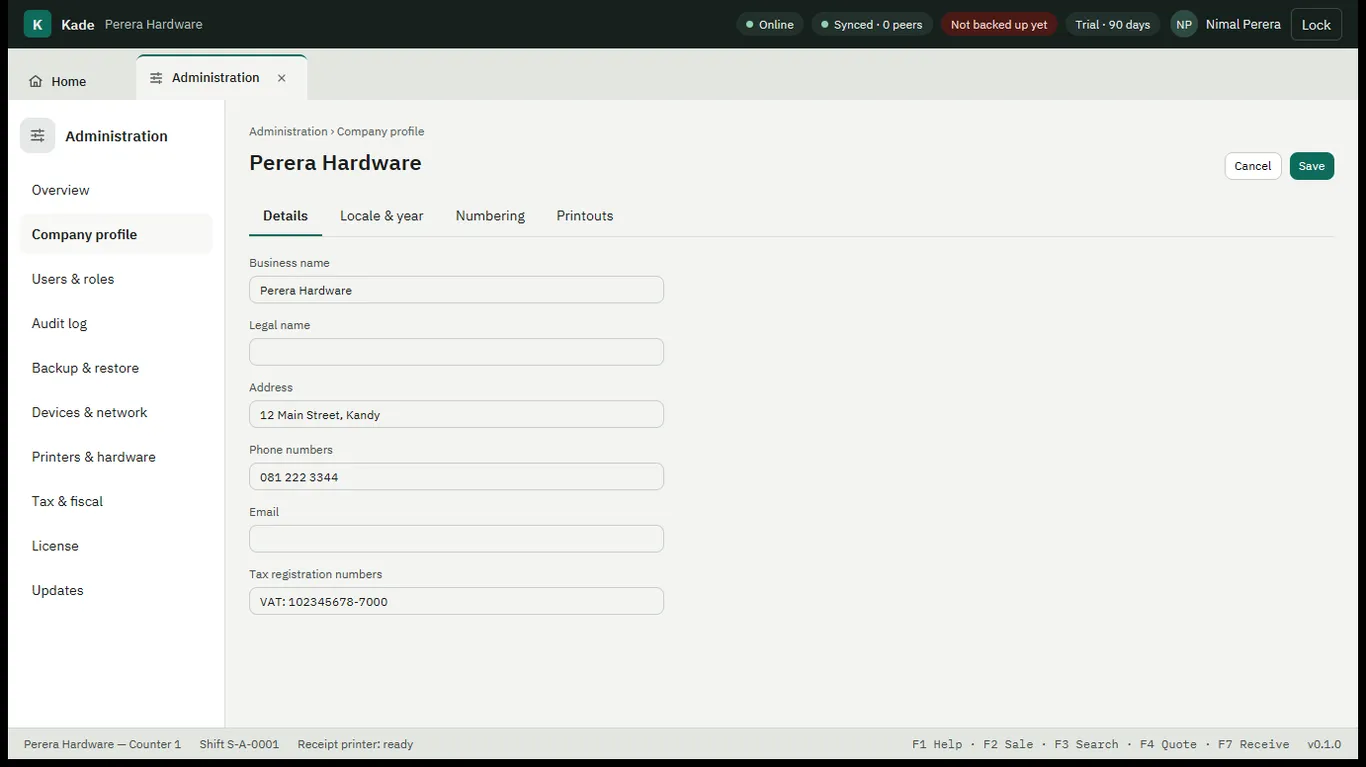Switch to the Locale & year tab
This screenshot has width=1366, height=767.
[382, 216]
